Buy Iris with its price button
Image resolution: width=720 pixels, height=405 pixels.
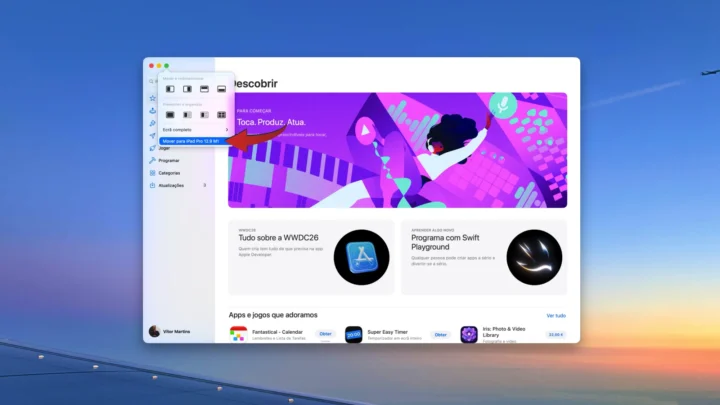point(556,334)
